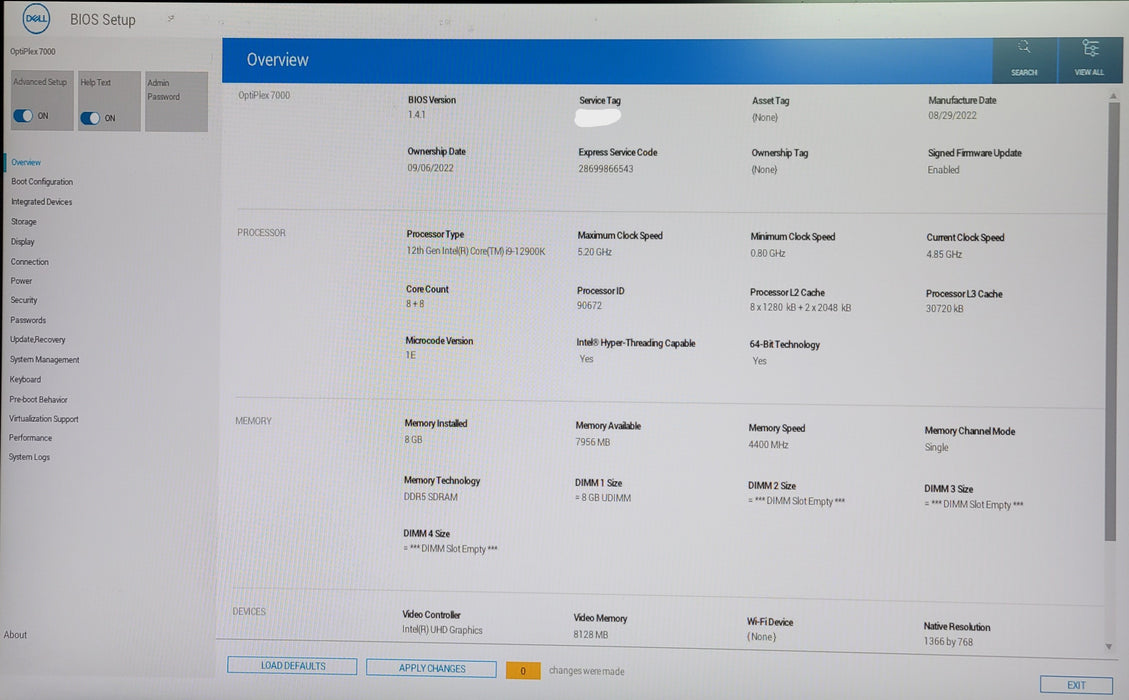Open Performance section
Image resolution: width=1129 pixels, height=700 pixels.
(x=30, y=438)
